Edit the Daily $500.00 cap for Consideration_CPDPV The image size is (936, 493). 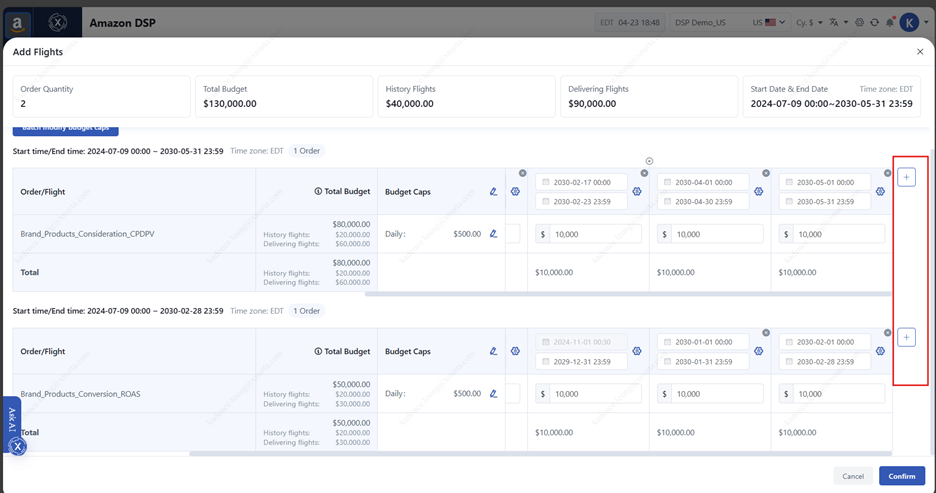pos(493,234)
